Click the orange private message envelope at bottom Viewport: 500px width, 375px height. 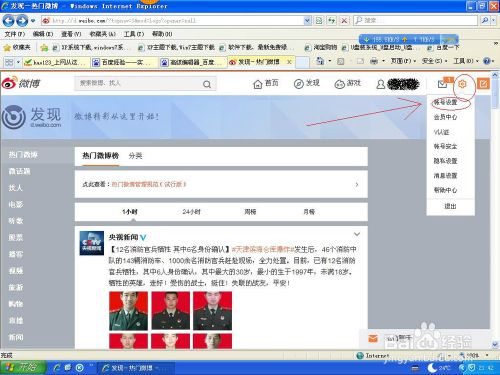(x=373, y=339)
